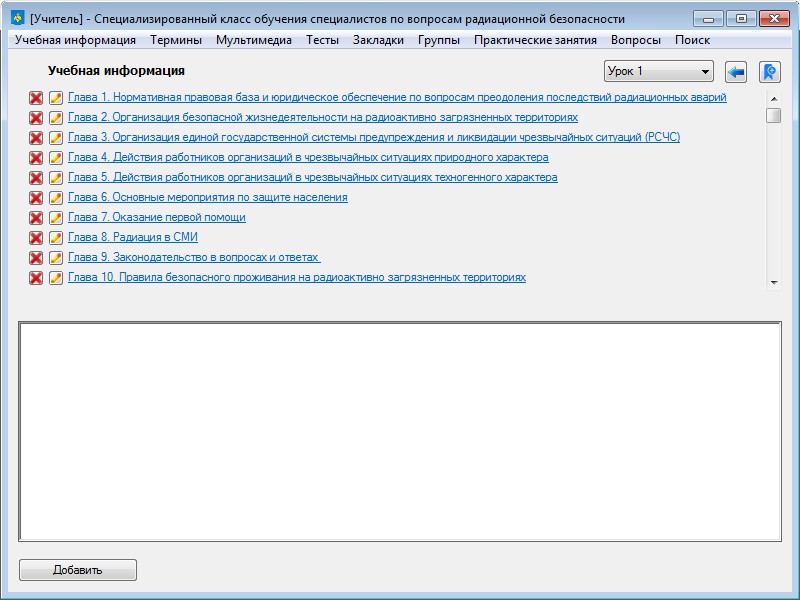Delete Глава 9 with its red X icon
Viewport: 800px width, 600px height.
pyautogui.click(x=36, y=258)
